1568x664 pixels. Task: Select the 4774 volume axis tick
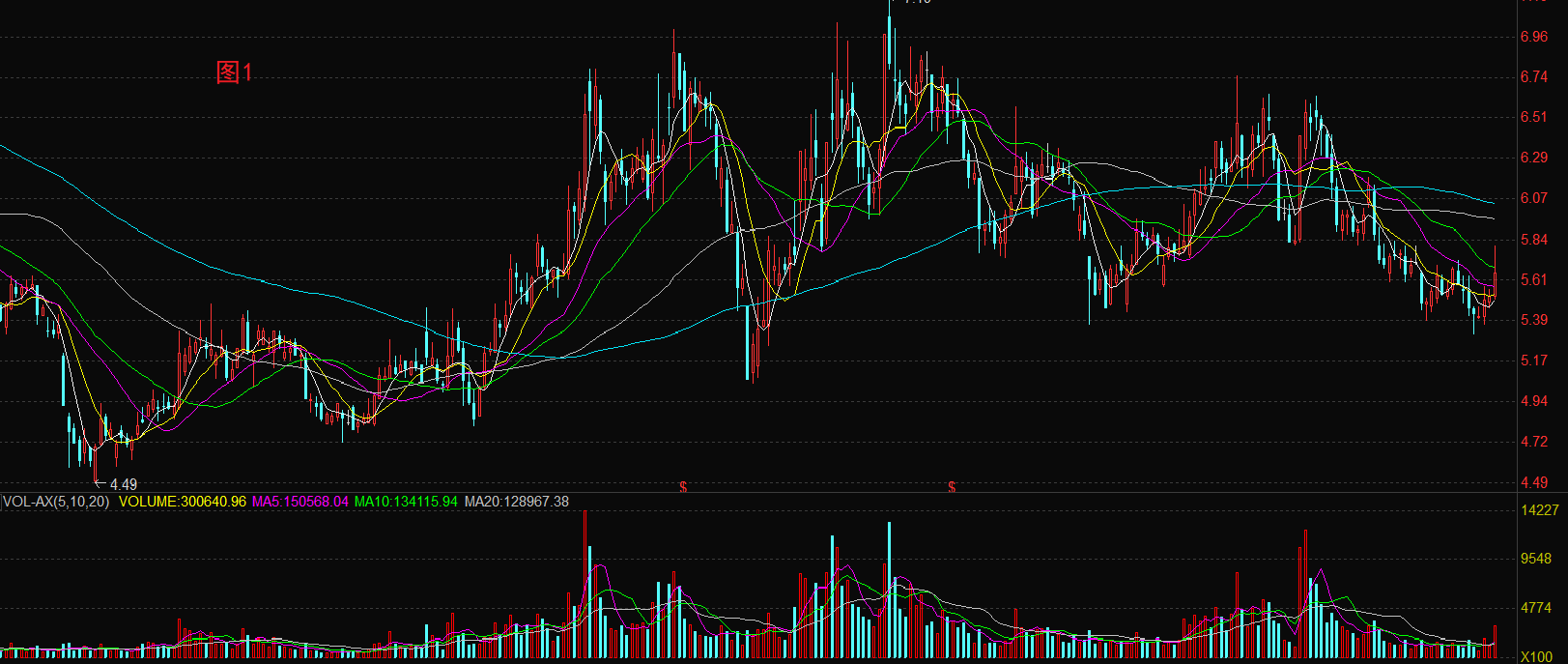(x=1535, y=608)
